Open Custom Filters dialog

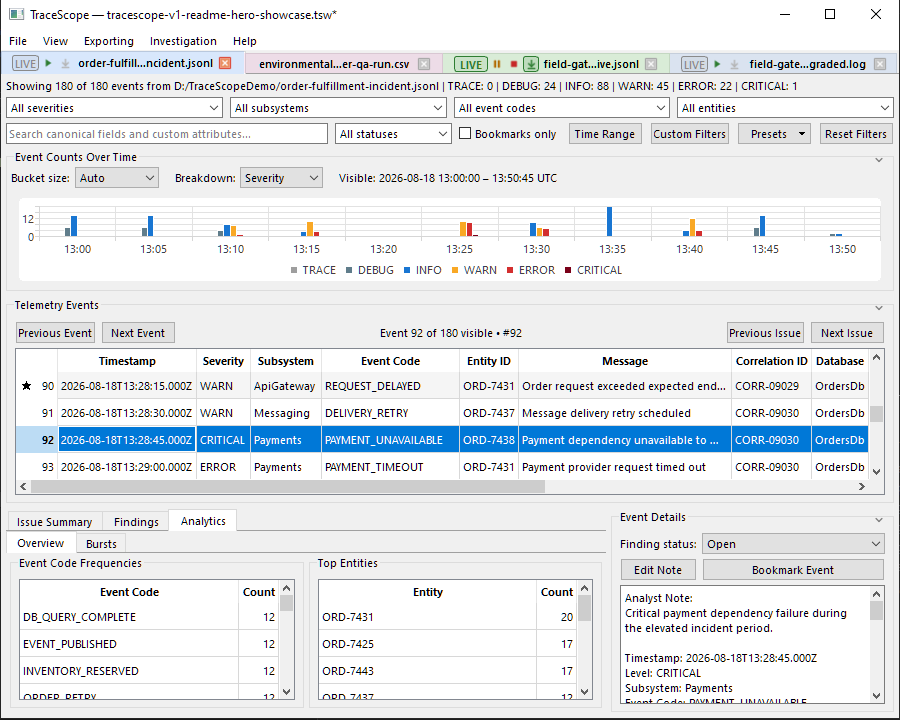coord(689,134)
